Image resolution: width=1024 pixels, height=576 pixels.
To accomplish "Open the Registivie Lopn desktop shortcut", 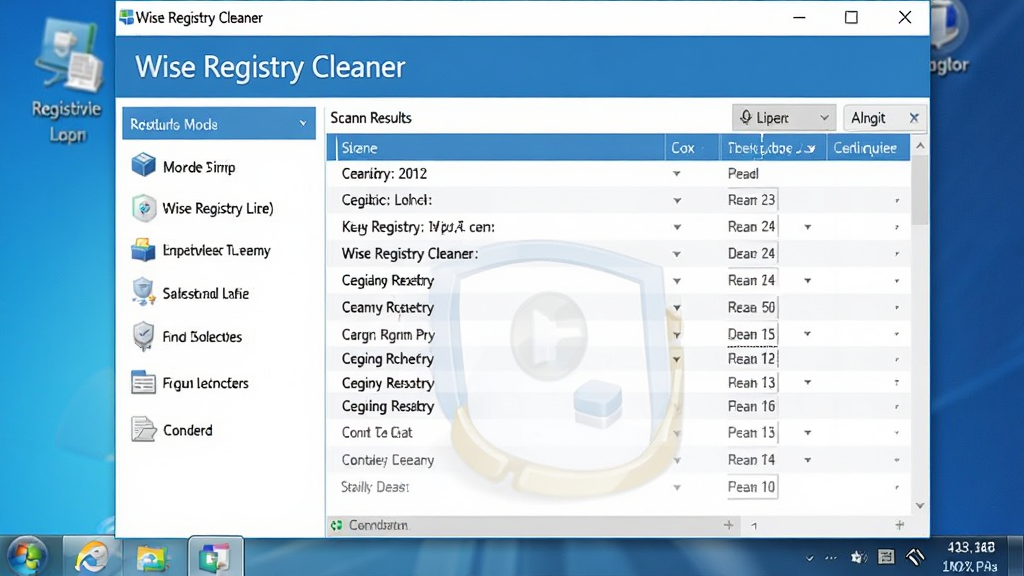I will point(67,82).
